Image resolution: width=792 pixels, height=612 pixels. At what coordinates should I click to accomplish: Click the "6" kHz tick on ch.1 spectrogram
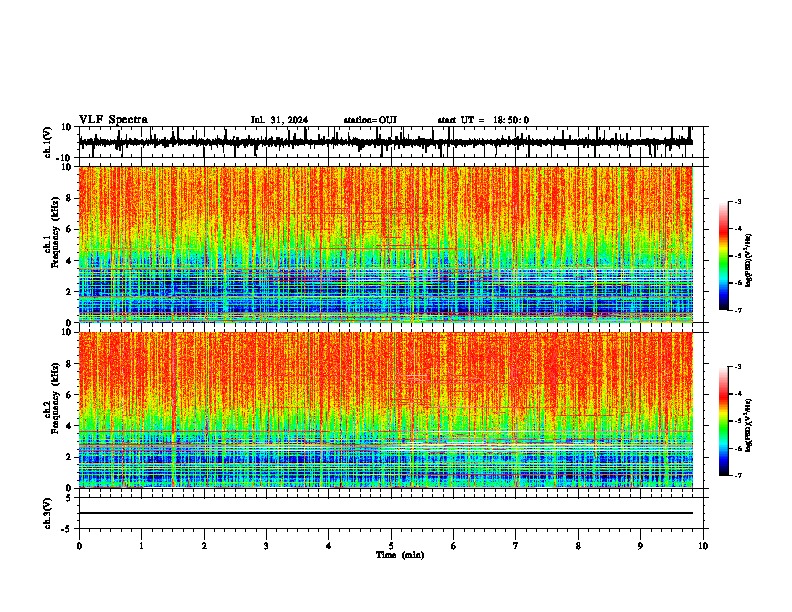[69, 230]
